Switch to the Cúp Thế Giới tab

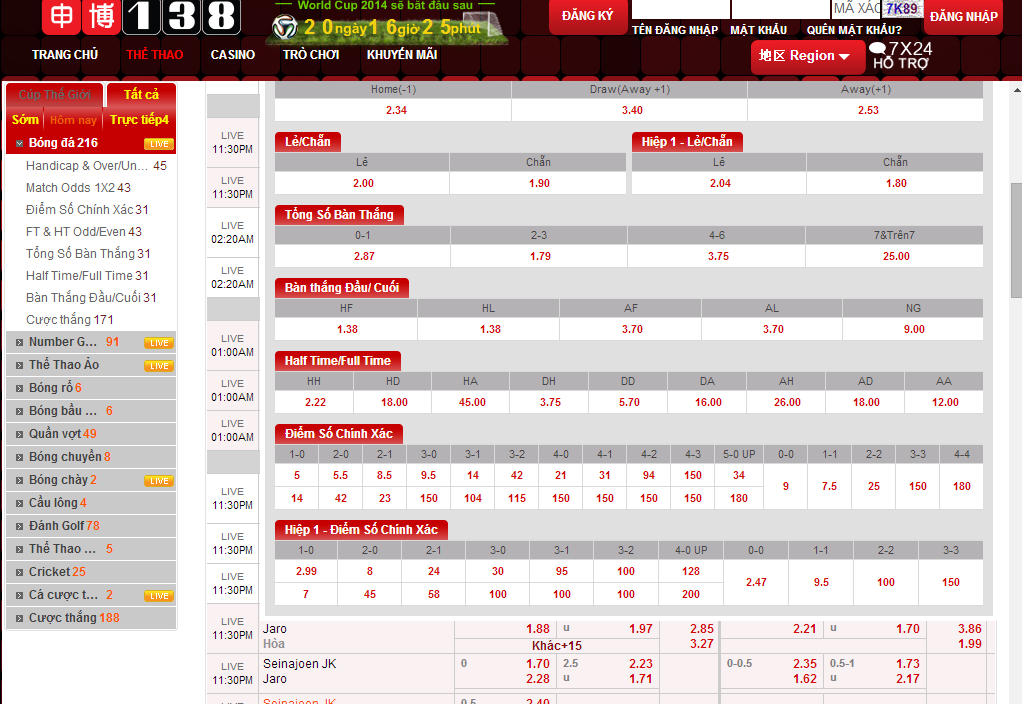click(x=55, y=94)
